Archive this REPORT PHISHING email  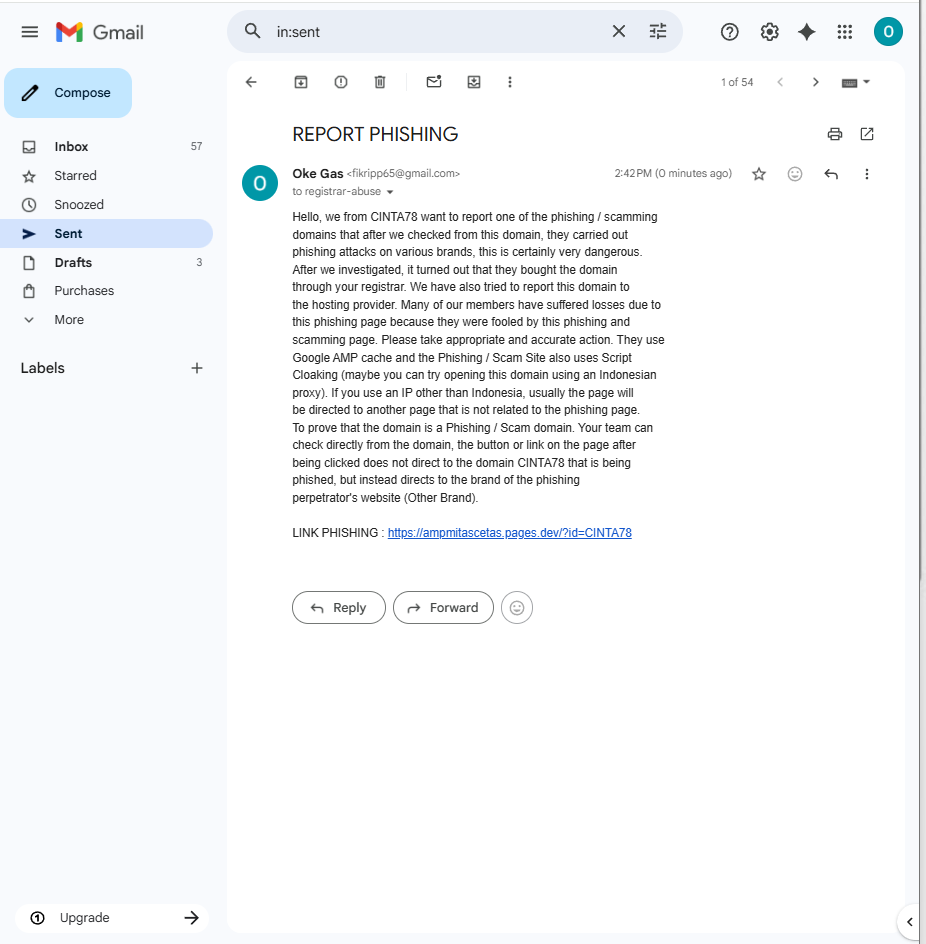(300, 82)
